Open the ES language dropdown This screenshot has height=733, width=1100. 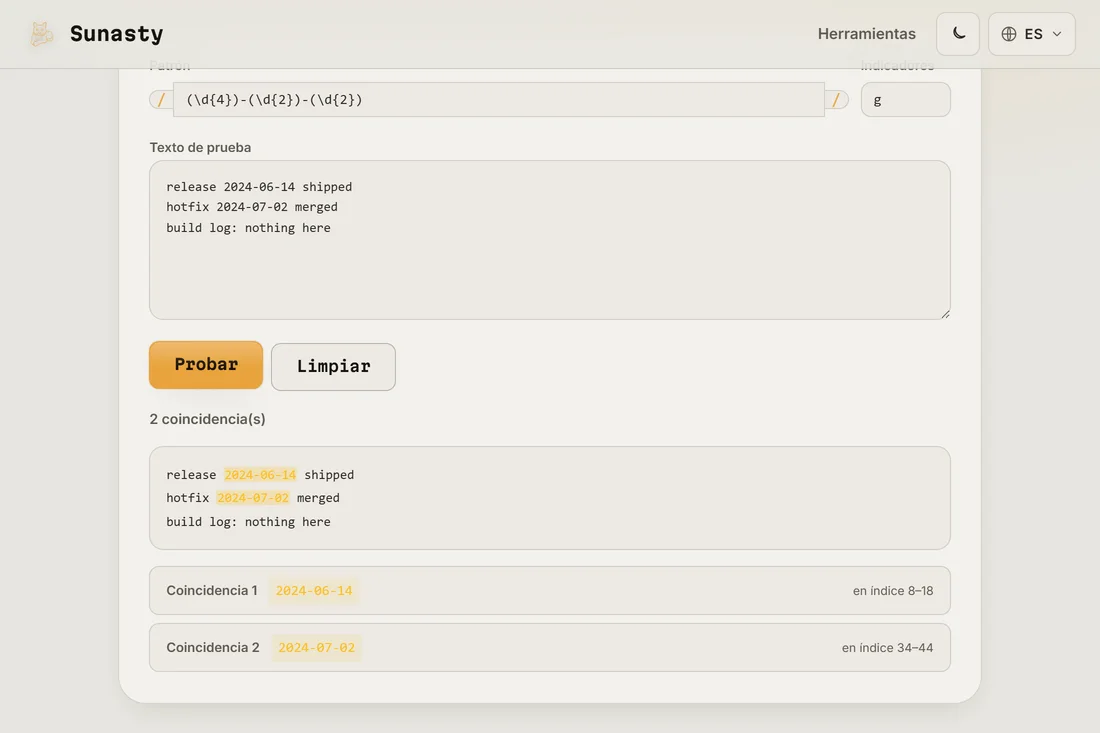point(1031,34)
